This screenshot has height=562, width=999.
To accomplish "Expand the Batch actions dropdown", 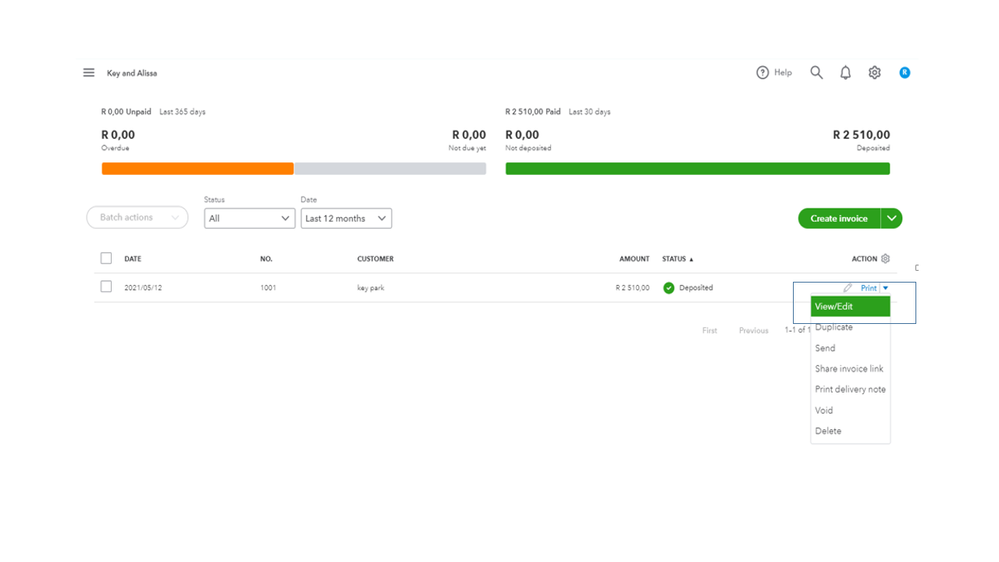I will pos(137,218).
